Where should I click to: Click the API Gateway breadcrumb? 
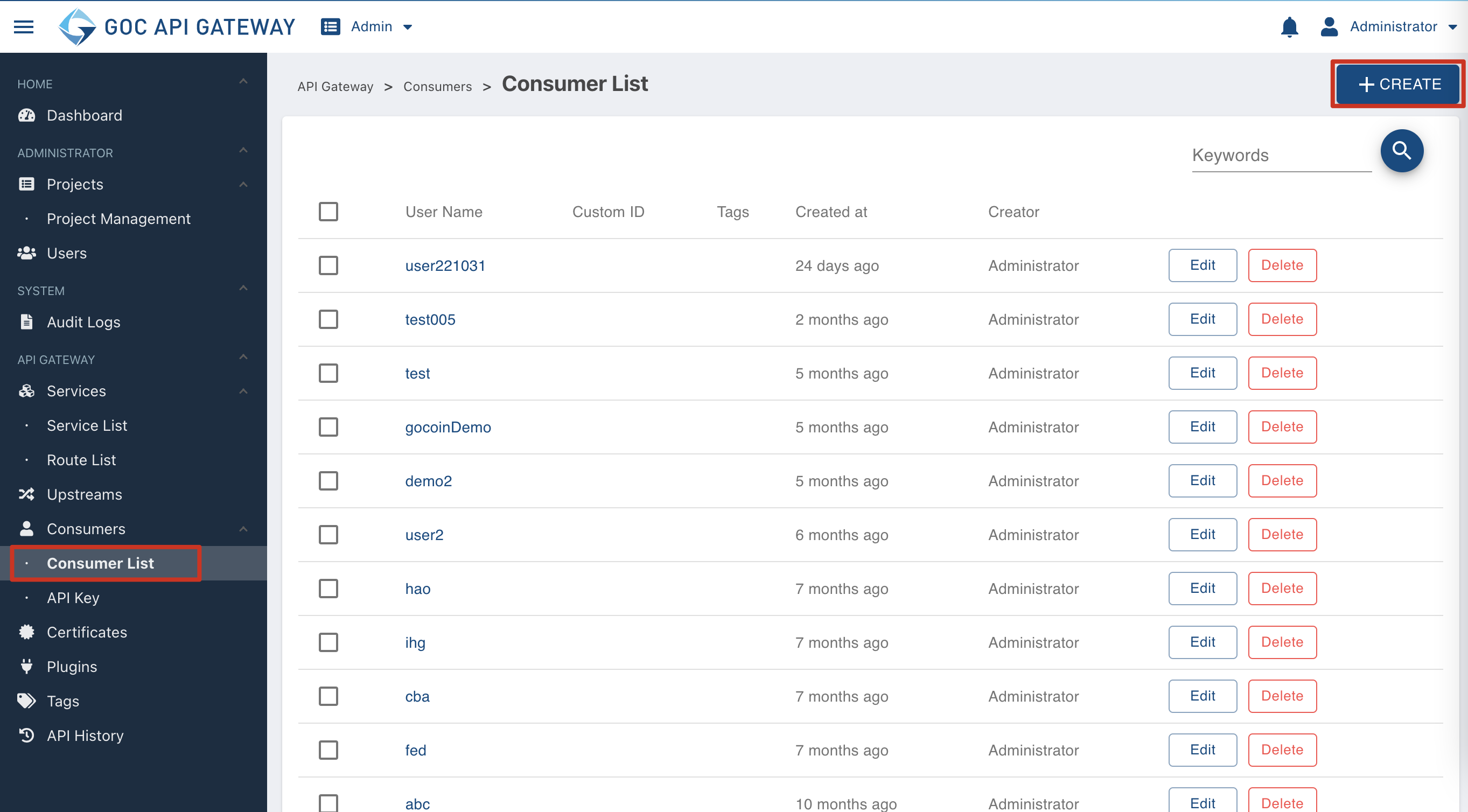[335, 87]
